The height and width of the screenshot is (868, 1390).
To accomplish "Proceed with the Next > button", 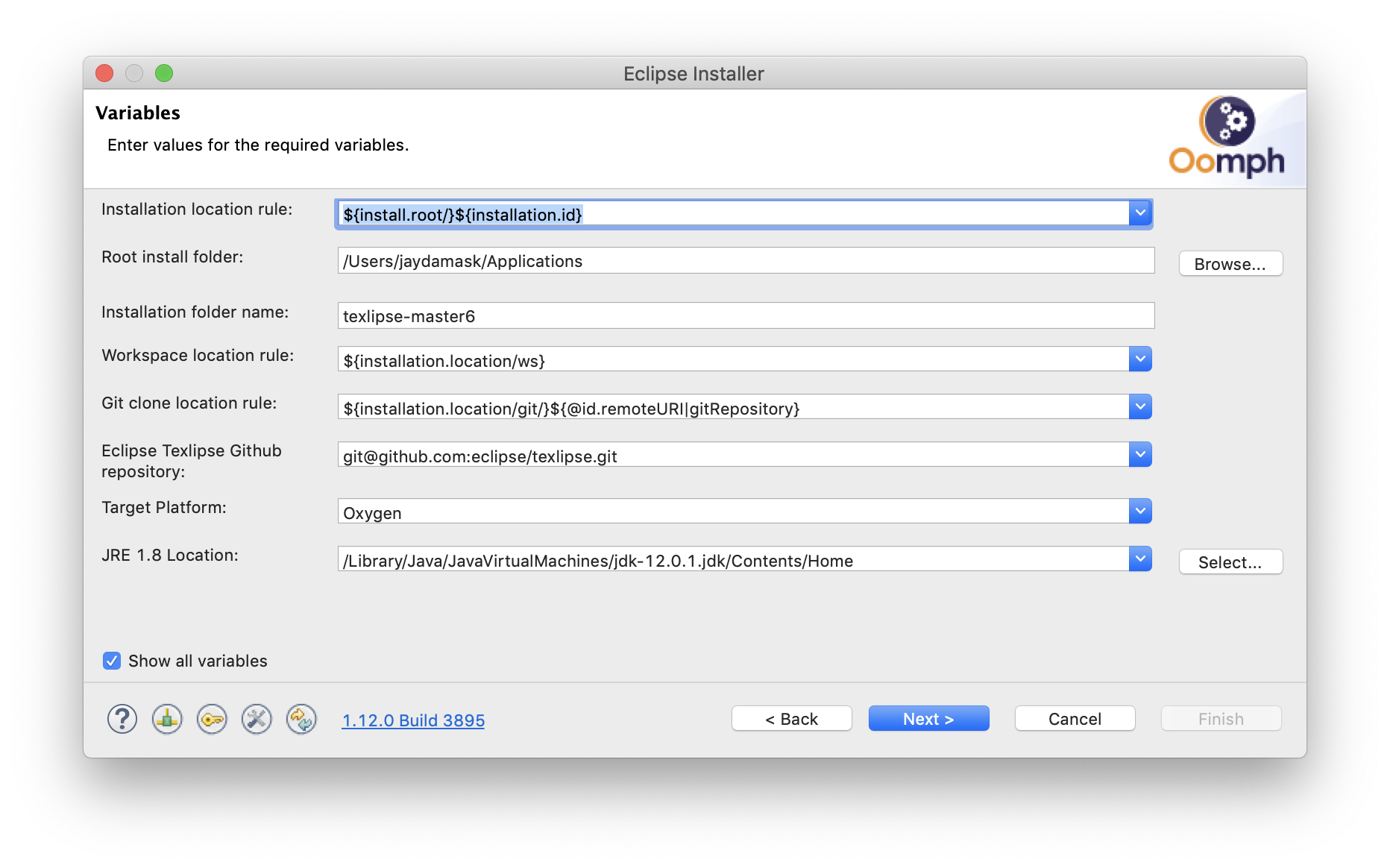I will [x=929, y=719].
